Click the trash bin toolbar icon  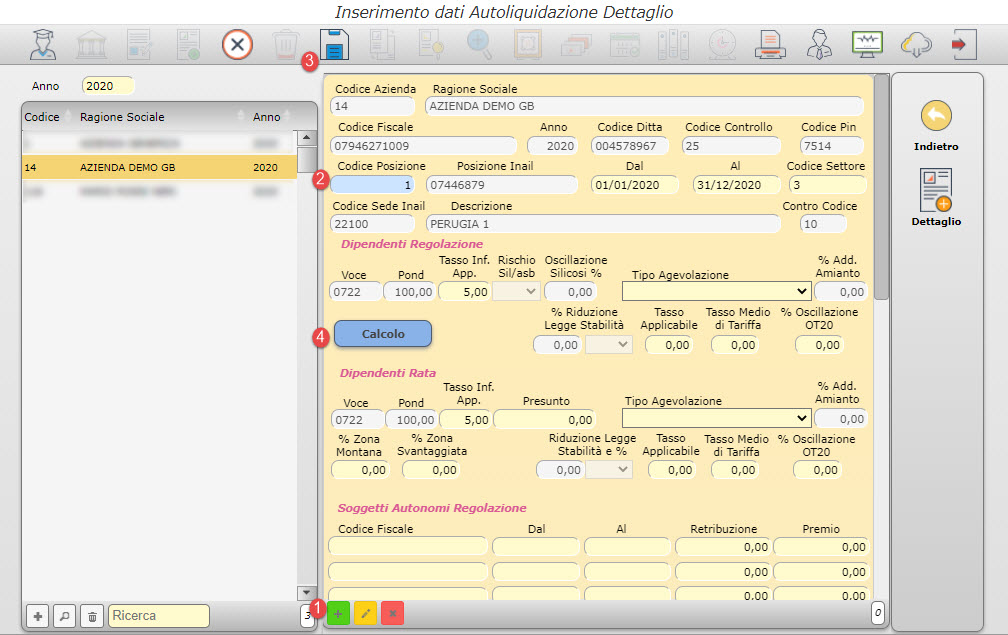pyautogui.click(x=285, y=44)
